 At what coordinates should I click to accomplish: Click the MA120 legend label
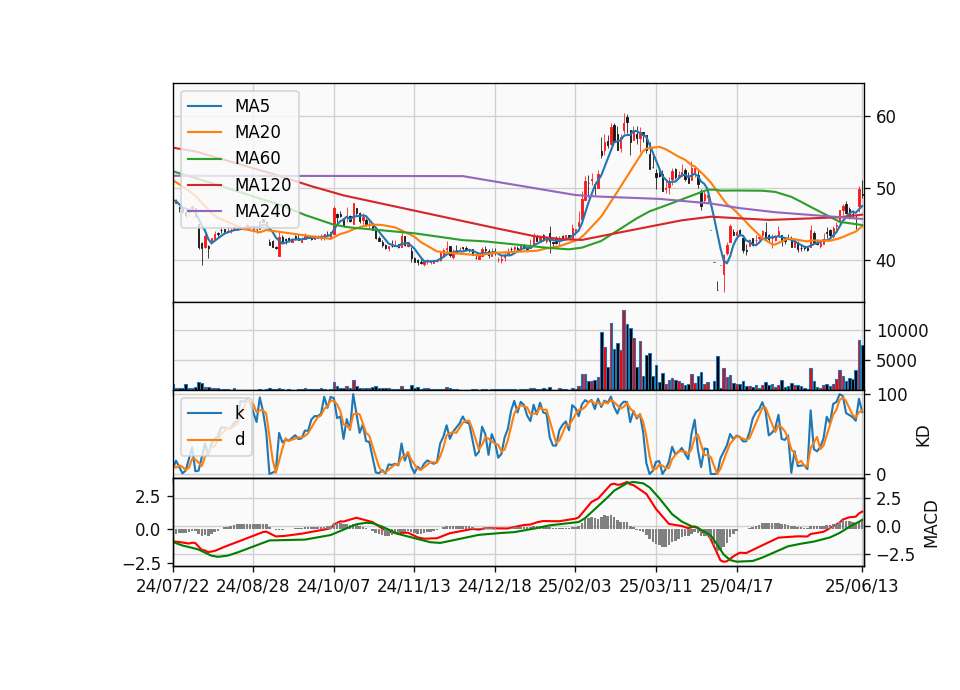pos(263,184)
